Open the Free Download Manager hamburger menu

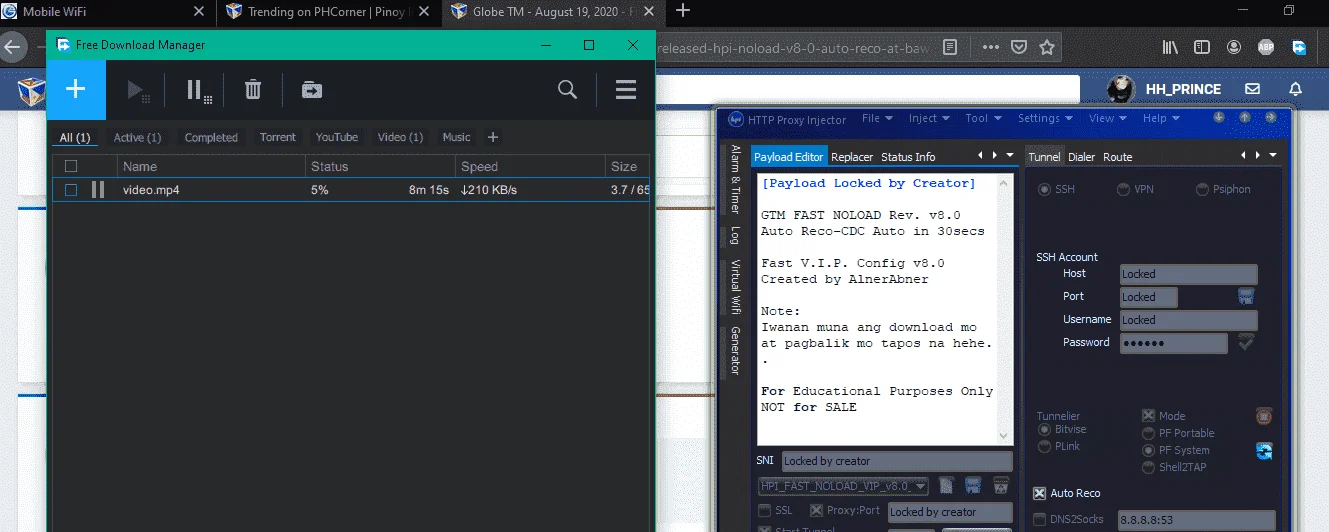point(626,90)
